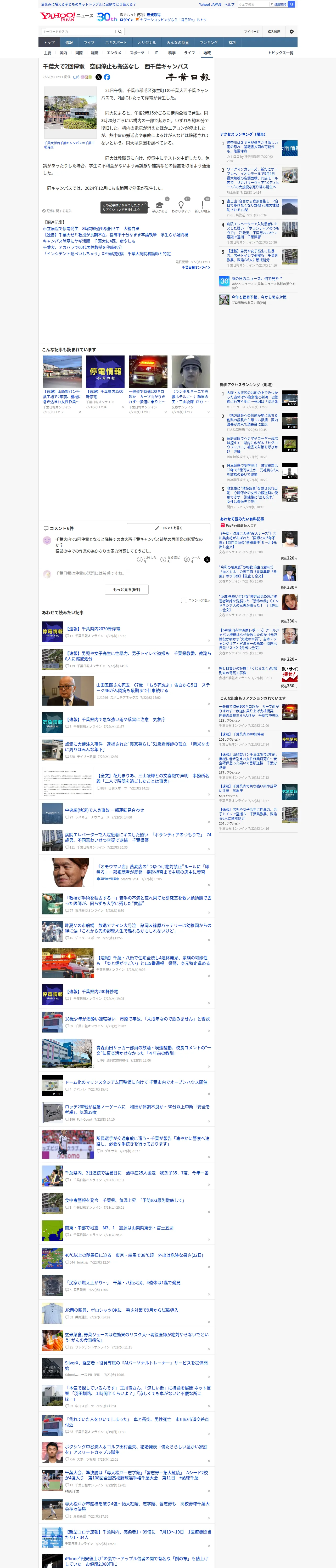Click the わかりやすい lightbulb reaction
Image resolution: width=336 pixels, height=1568 pixels.
[181, 205]
